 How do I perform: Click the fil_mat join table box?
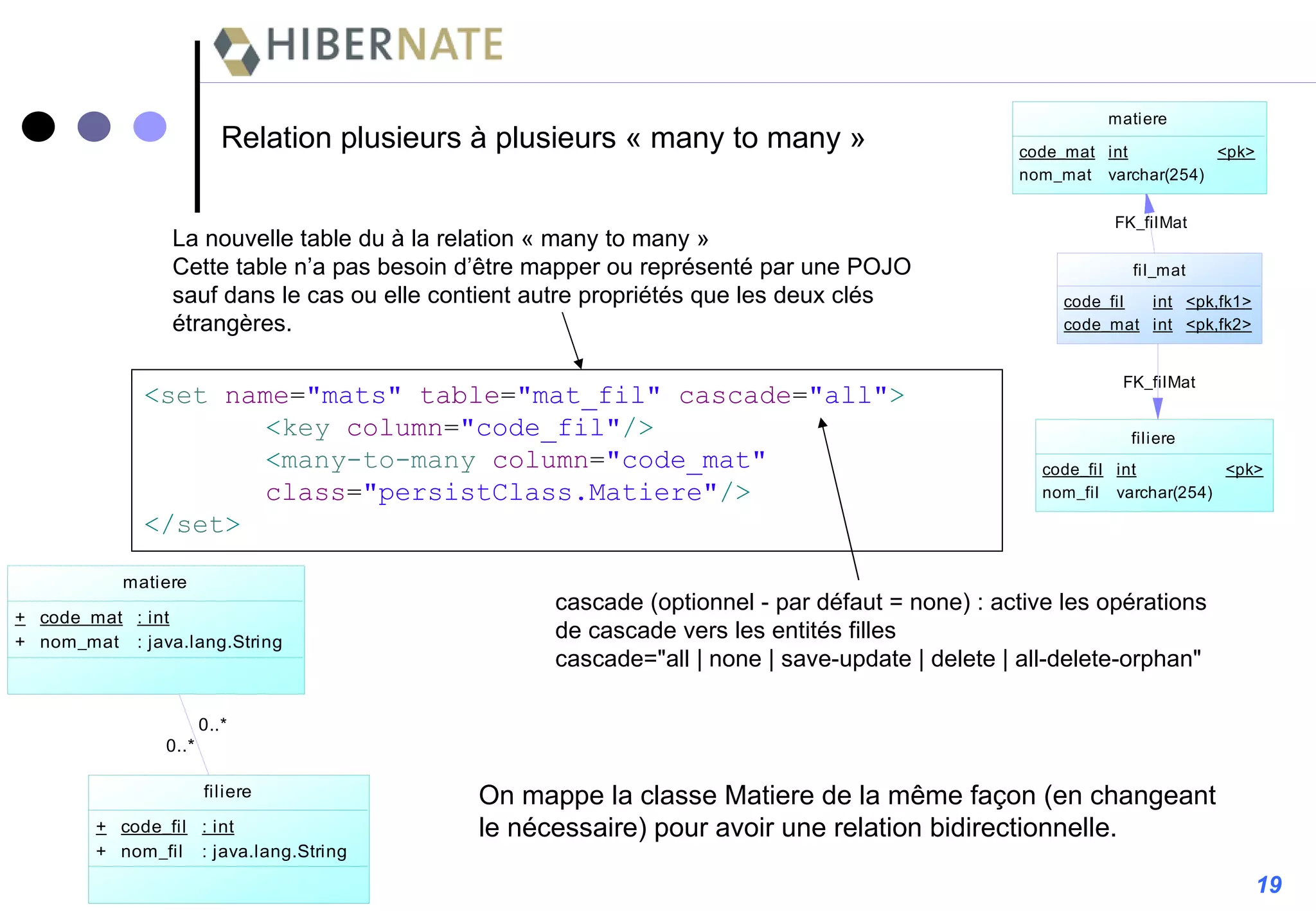point(1159,298)
